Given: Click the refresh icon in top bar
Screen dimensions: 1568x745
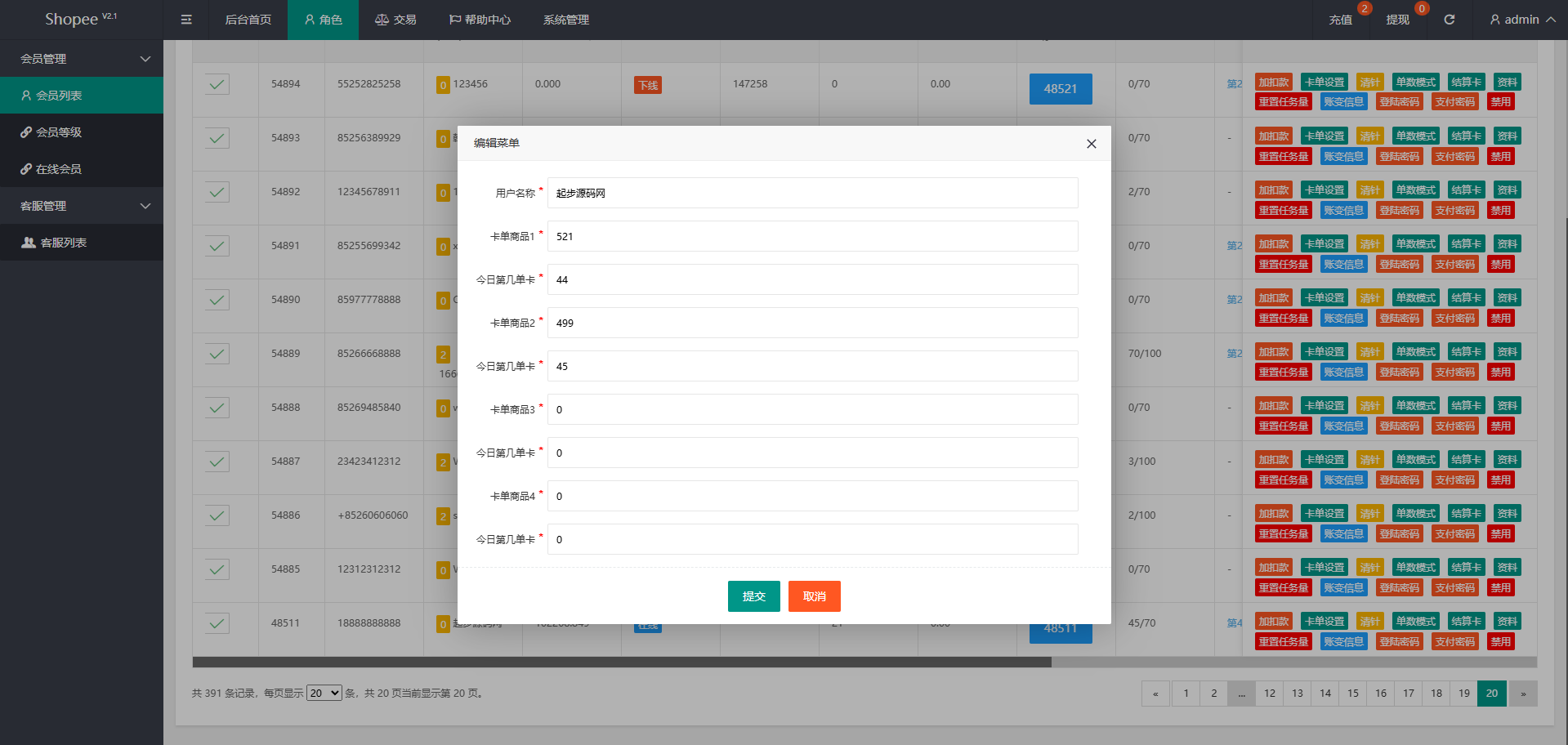Looking at the screenshot, I should pyautogui.click(x=1449, y=20).
